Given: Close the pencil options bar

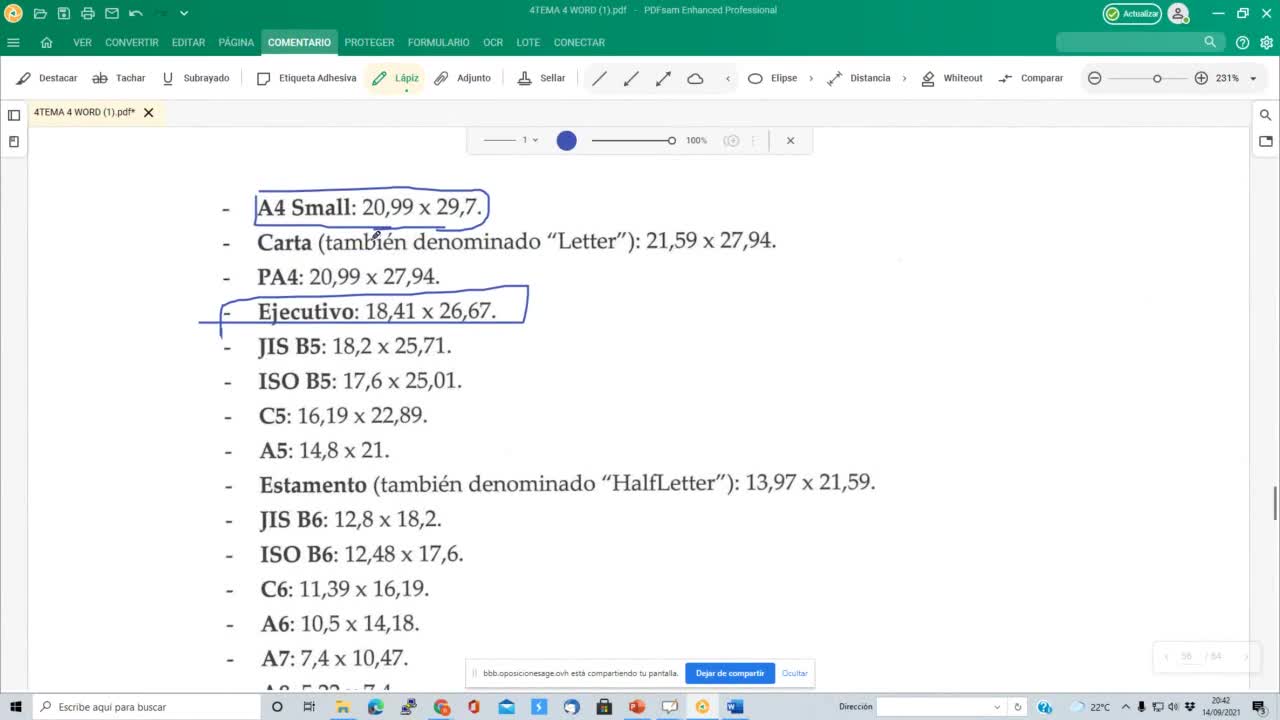Looking at the screenshot, I should click(790, 141).
